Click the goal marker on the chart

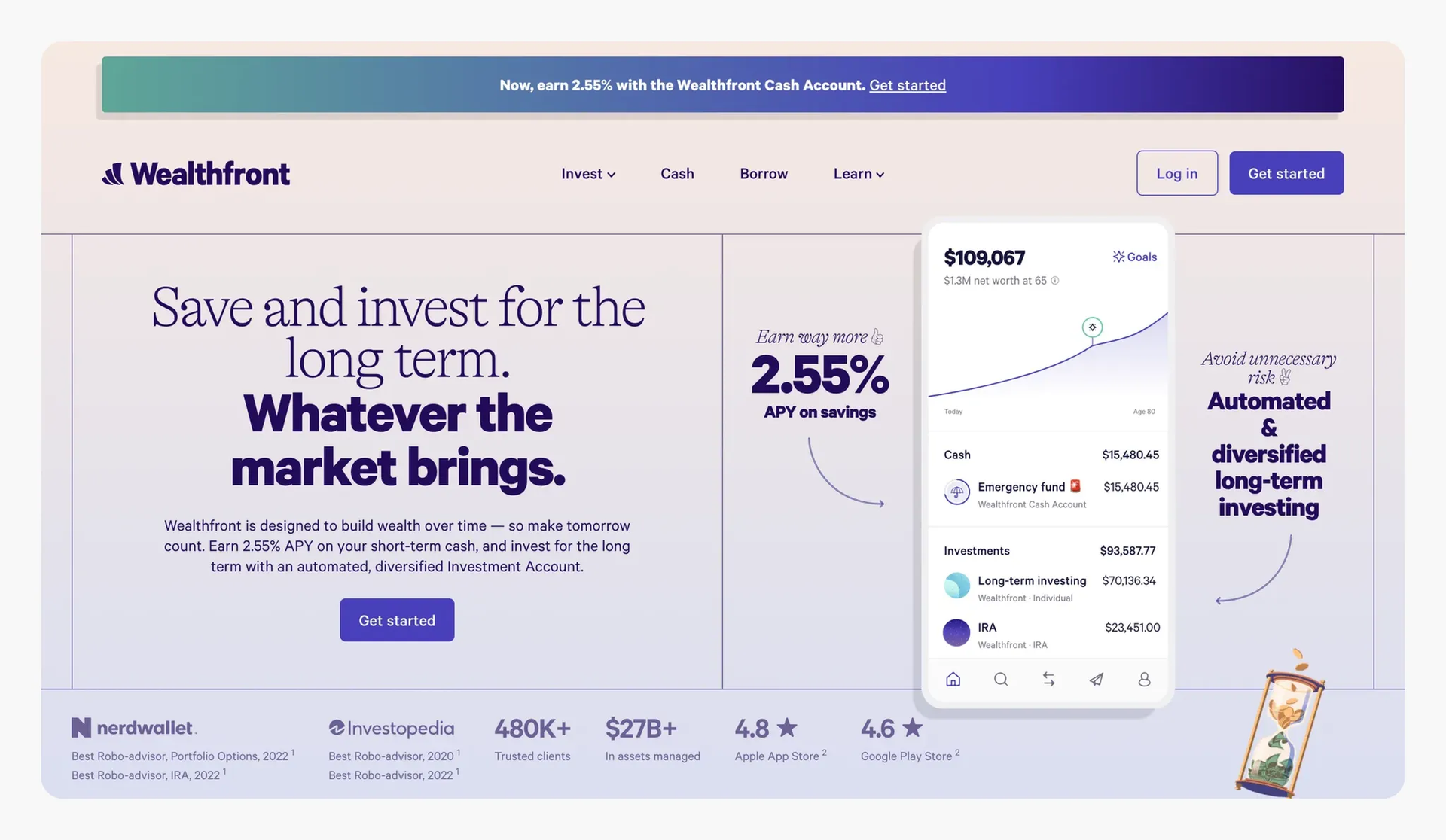pos(1092,327)
